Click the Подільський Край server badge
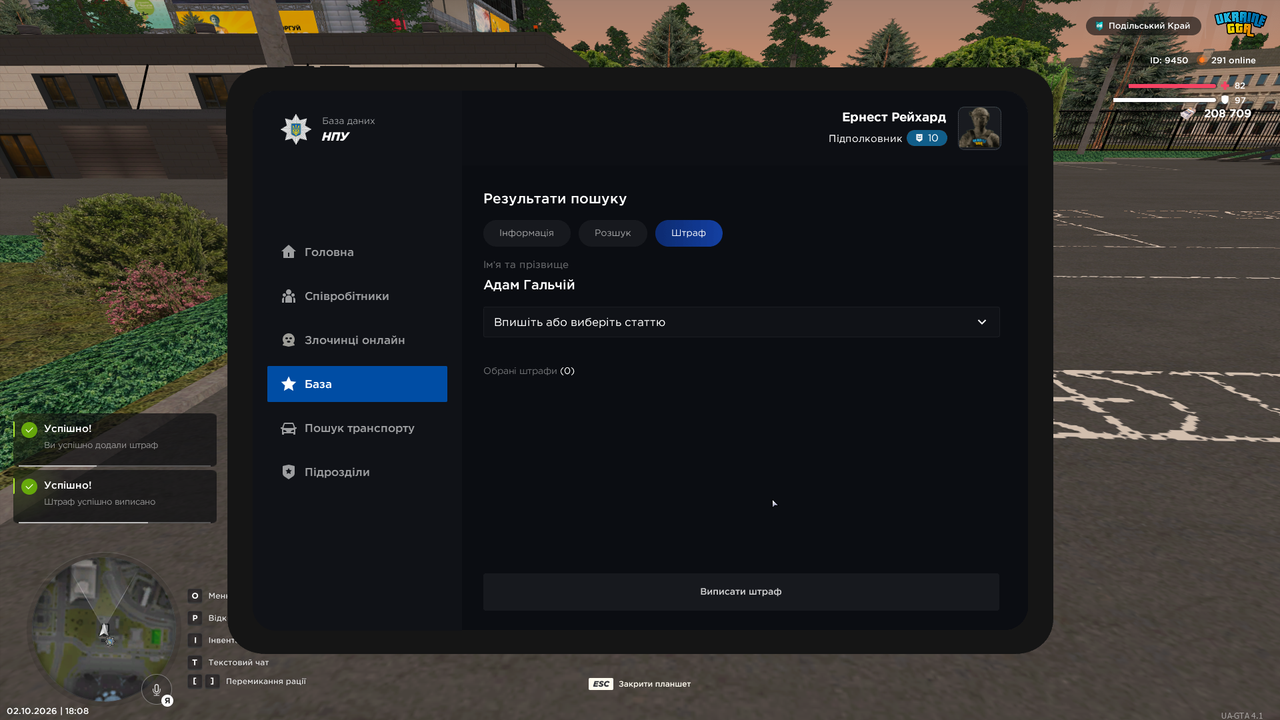Screen dimensions: 1280x720 pos(1143,26)
